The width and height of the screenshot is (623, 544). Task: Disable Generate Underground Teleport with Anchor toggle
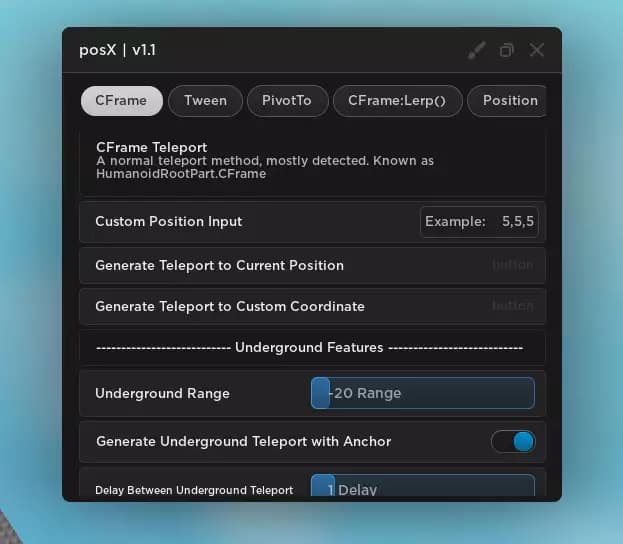(513, 441)
